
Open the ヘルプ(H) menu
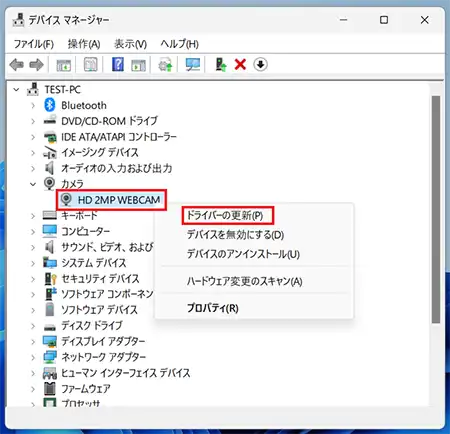click(180, 44)
